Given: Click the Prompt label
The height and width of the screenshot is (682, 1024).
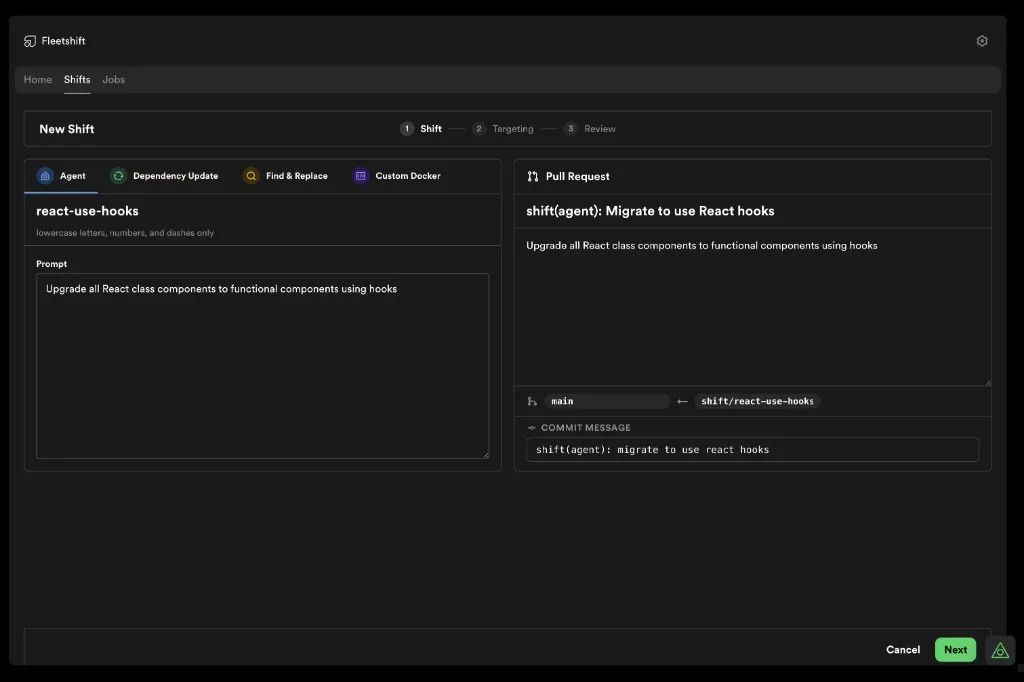Looking at the screenshot, I should [52, 264].
